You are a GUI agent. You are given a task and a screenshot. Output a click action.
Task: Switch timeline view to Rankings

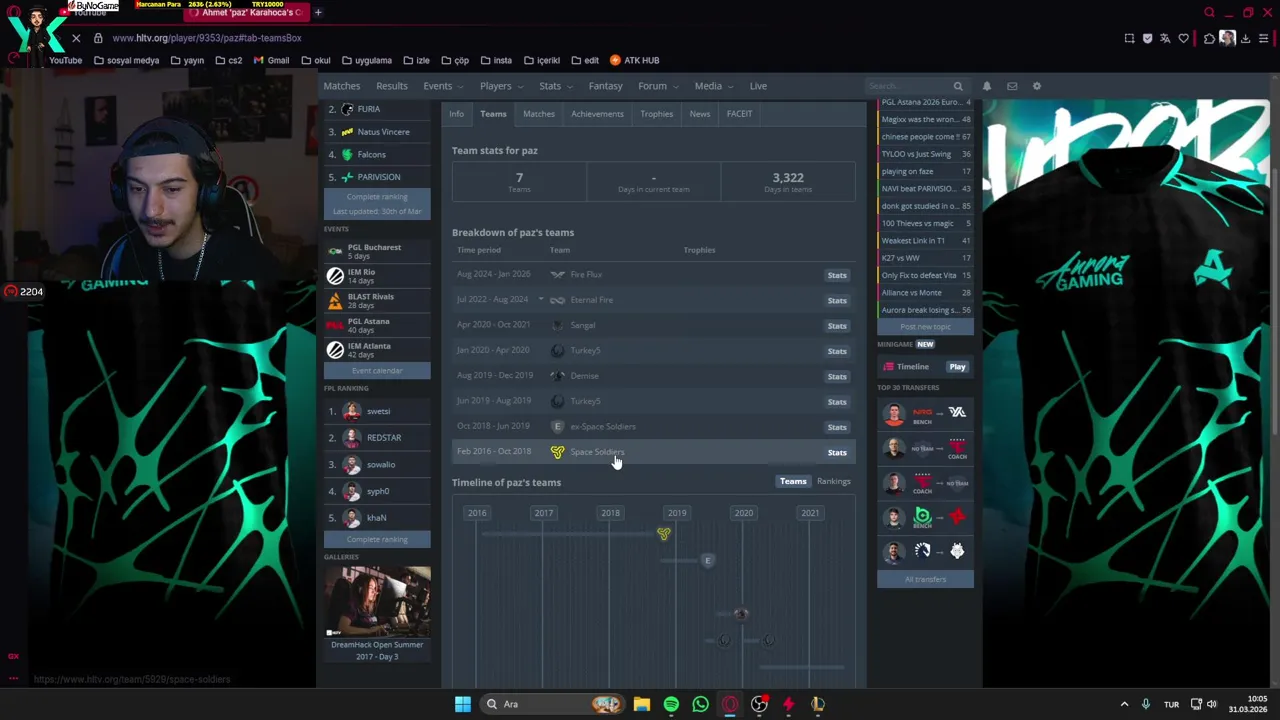(x=833, y=481)
